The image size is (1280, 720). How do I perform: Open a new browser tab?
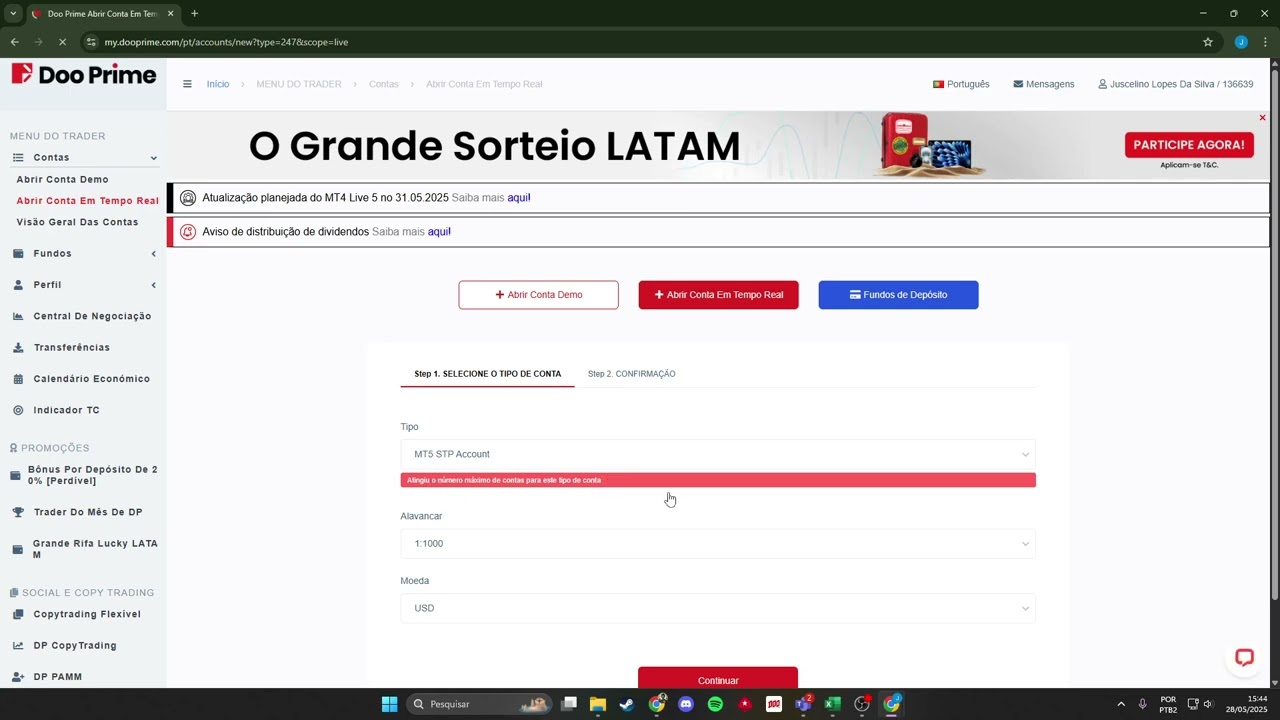[194, 14]
